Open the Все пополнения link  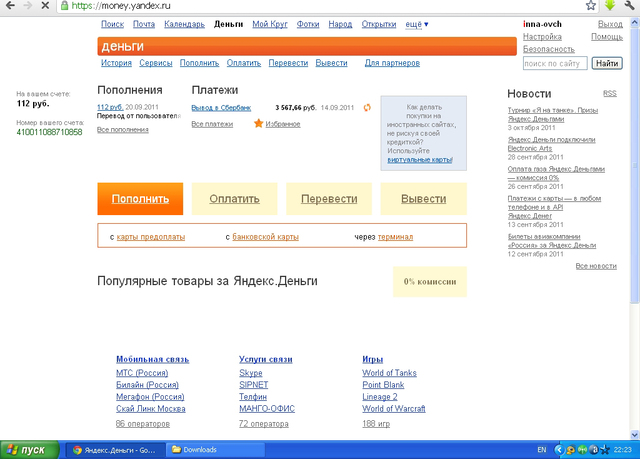[x=122, y=130]
